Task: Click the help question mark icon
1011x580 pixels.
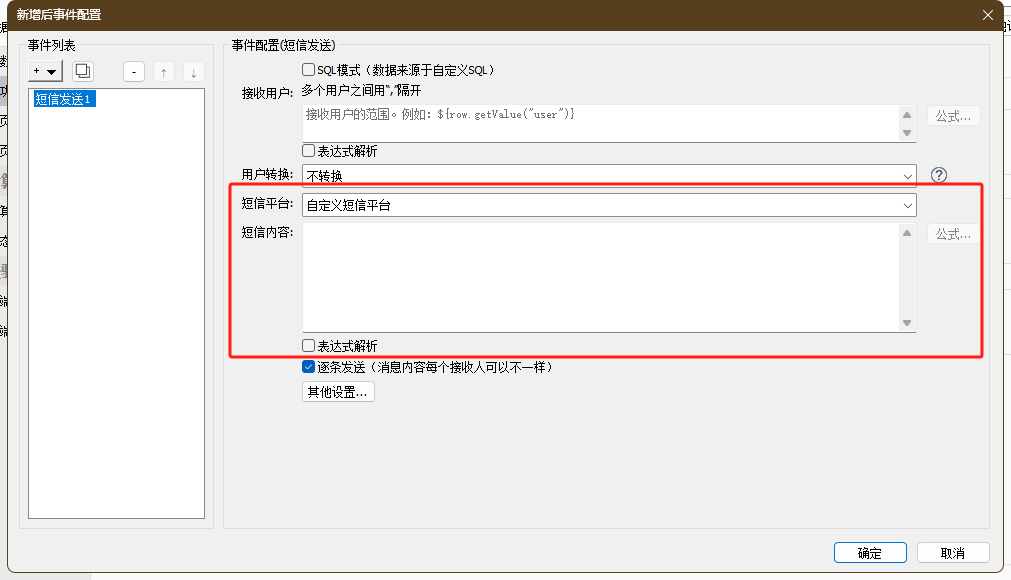Action: pyautogui.click(x=938, y=175)
